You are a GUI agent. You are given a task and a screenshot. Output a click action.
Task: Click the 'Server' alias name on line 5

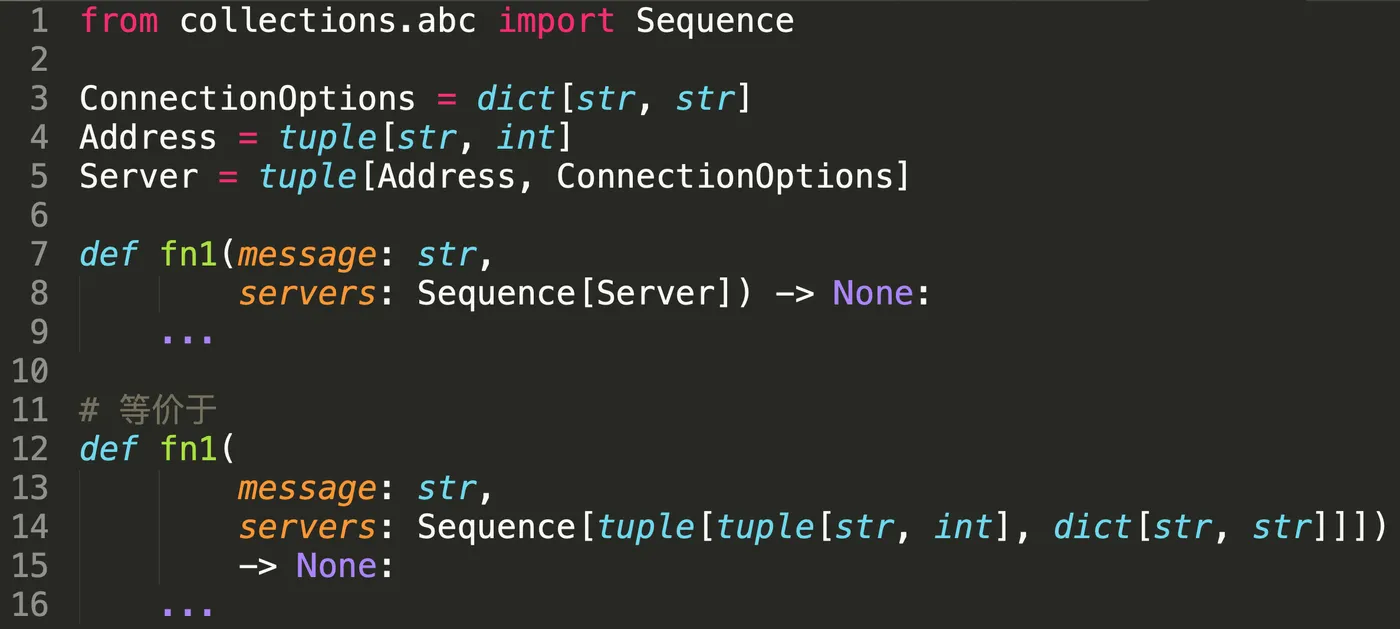(138, 177)
